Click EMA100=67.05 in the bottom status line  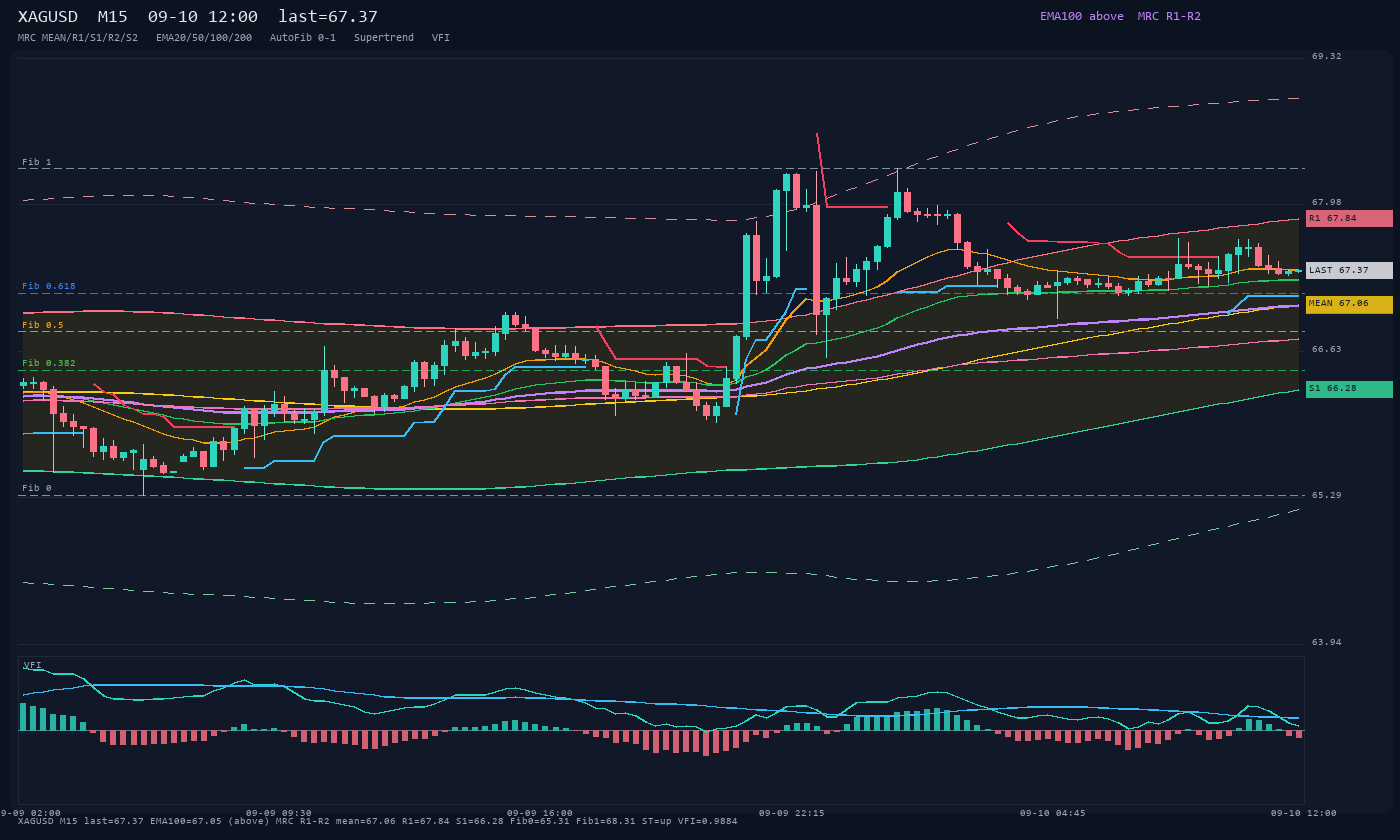[186, 822]
